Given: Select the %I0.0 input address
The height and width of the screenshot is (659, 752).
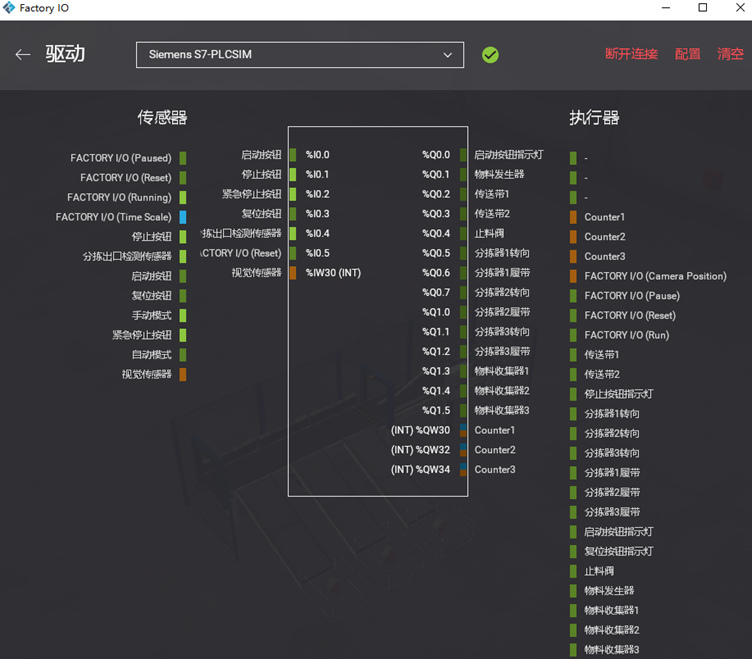Looking at the screenshot, I should pos(317,154).
